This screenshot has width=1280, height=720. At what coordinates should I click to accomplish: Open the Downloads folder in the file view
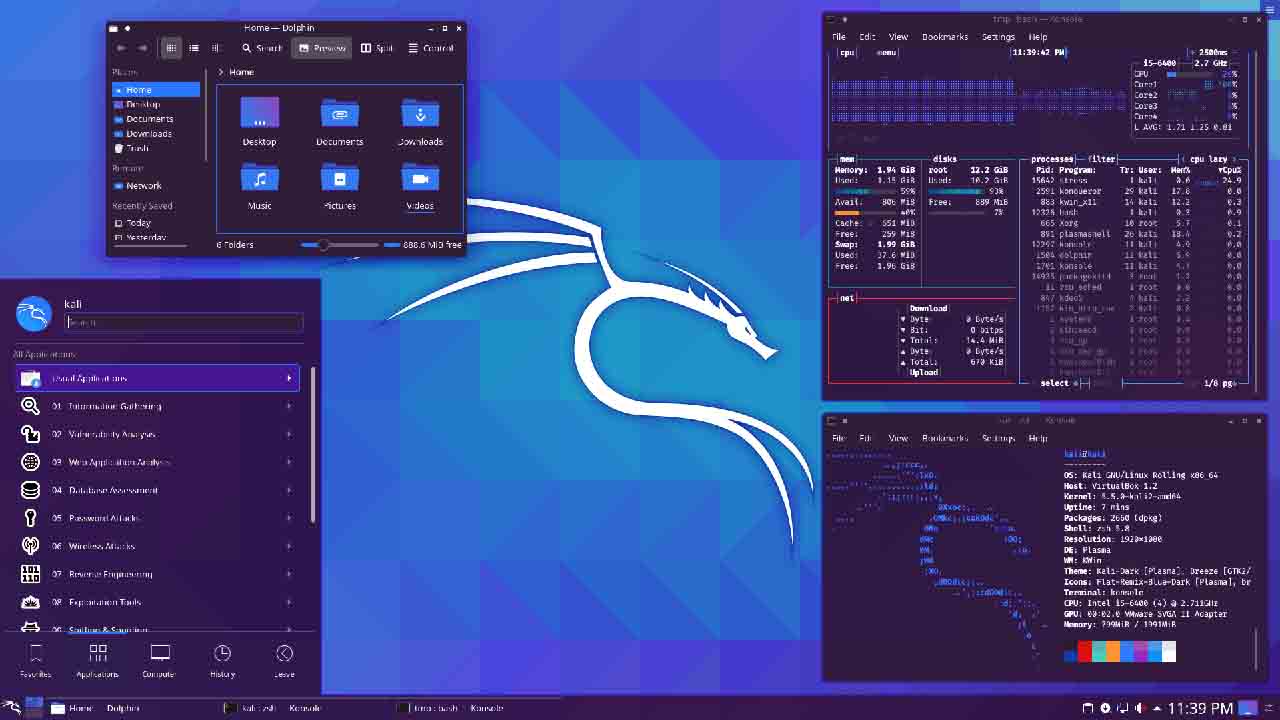(x=420, y=121)
